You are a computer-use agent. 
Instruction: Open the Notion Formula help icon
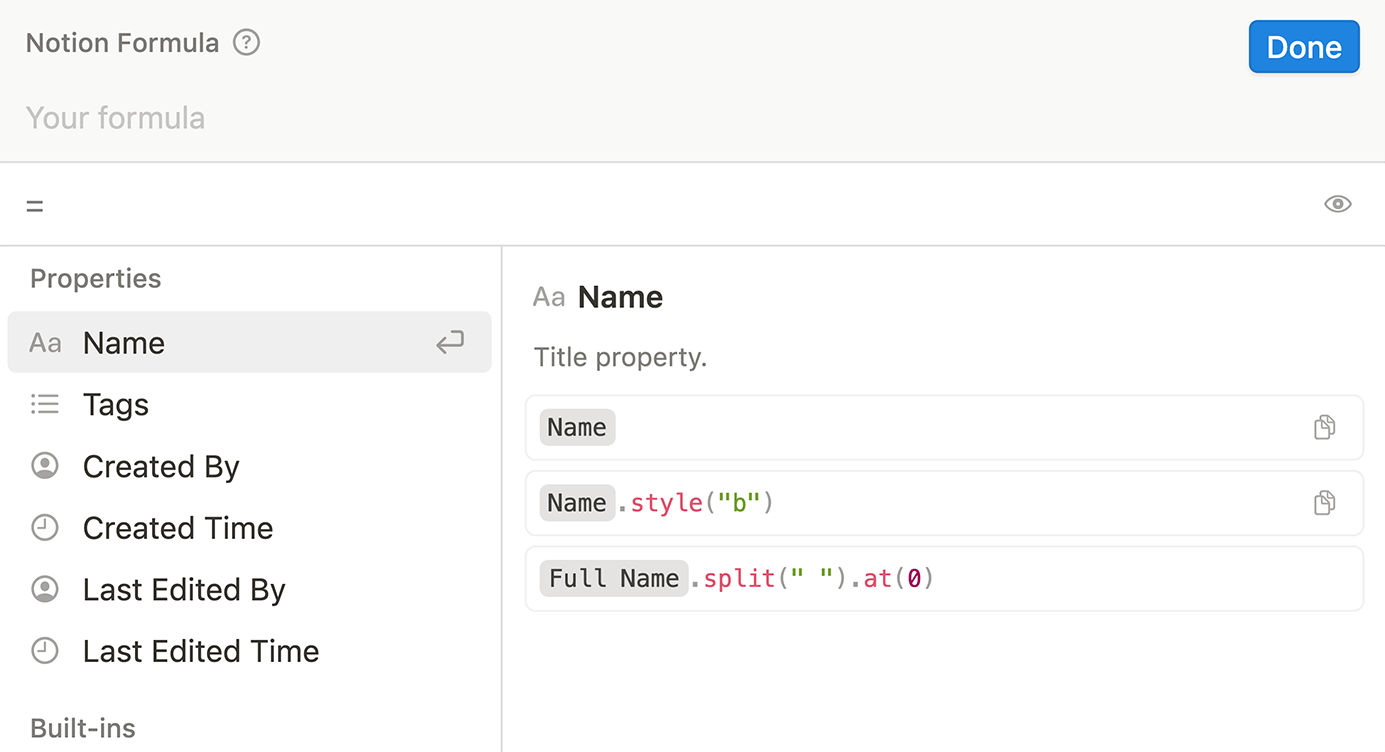[246, 43]
